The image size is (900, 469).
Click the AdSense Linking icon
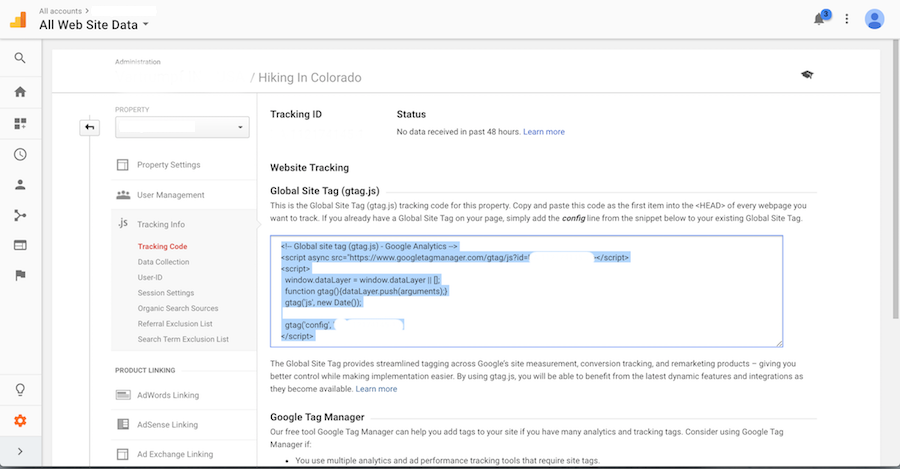[x=123, y=424]
